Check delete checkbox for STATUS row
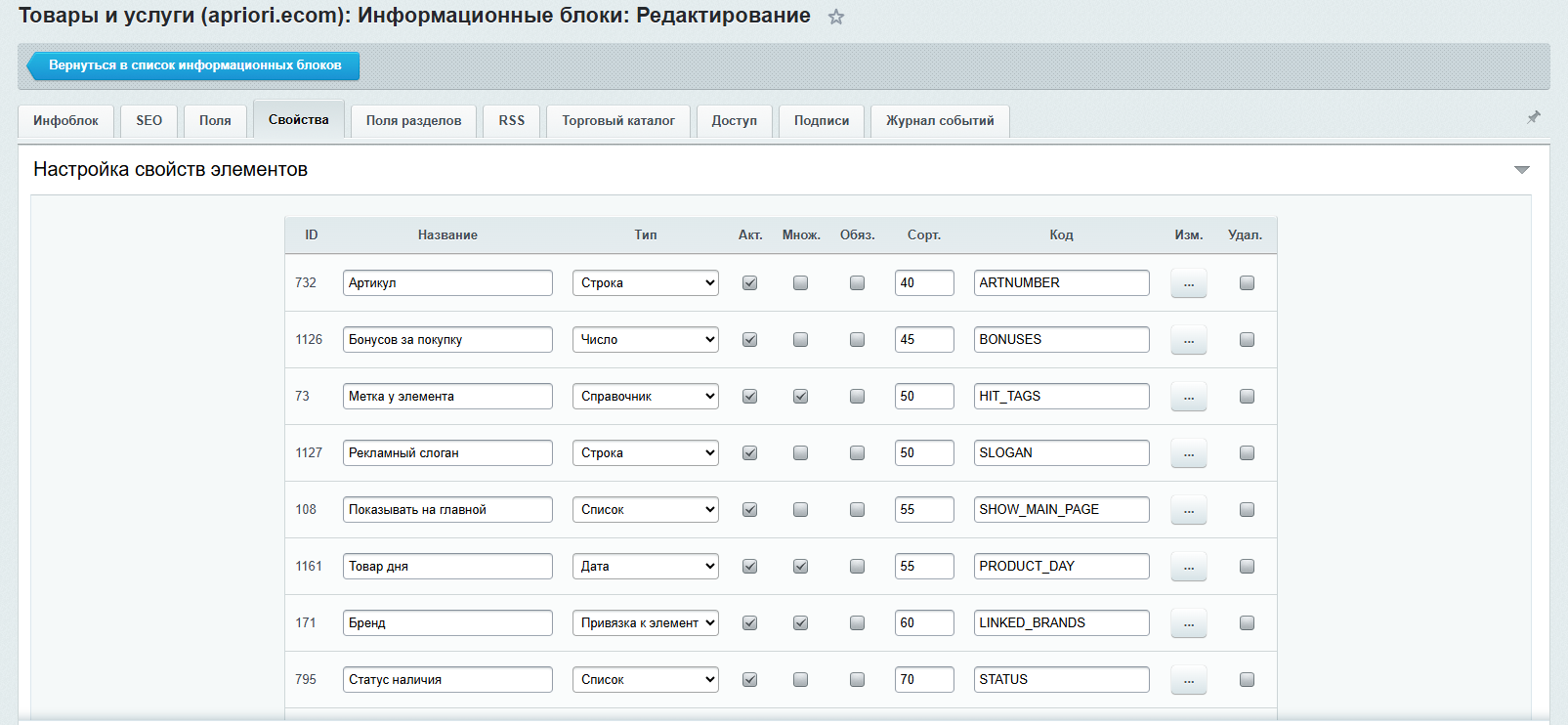 pos(1247,679)
